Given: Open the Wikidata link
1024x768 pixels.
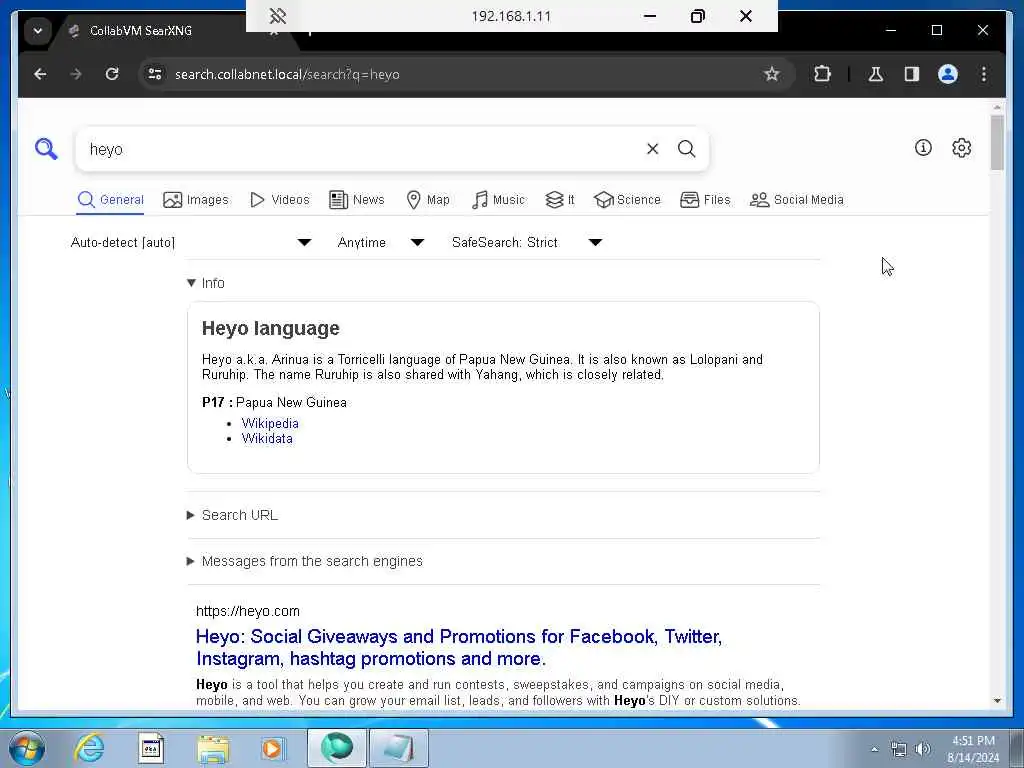Looking at the screenshot, I should (267, 438).
